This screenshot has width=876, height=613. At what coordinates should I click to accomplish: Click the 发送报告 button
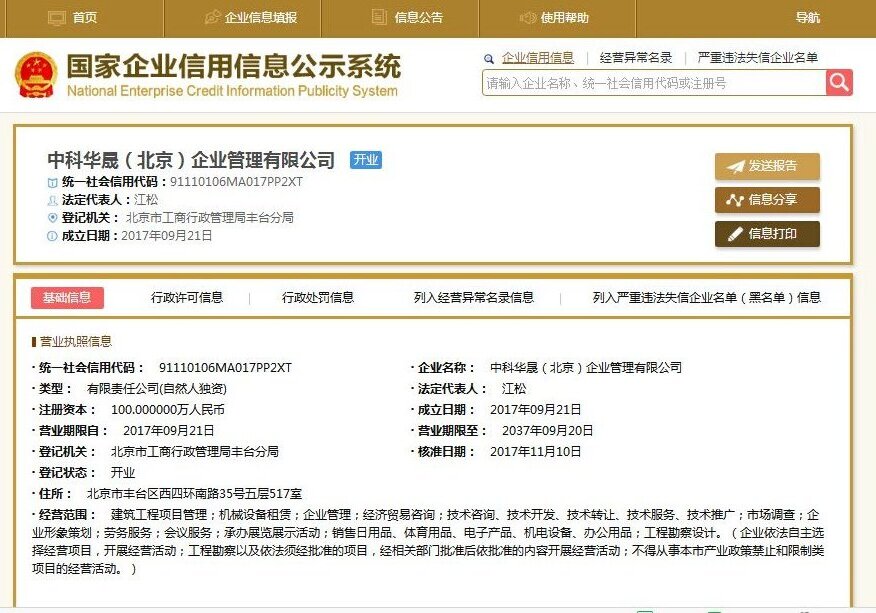point(767,167)
